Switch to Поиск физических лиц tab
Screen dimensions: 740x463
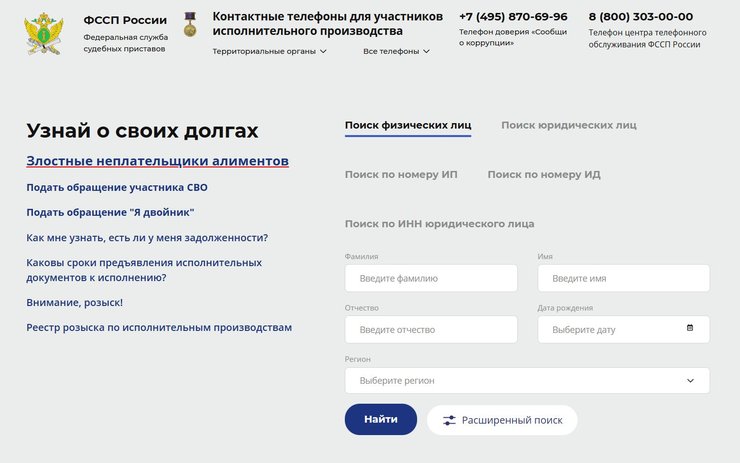(408, 125)
